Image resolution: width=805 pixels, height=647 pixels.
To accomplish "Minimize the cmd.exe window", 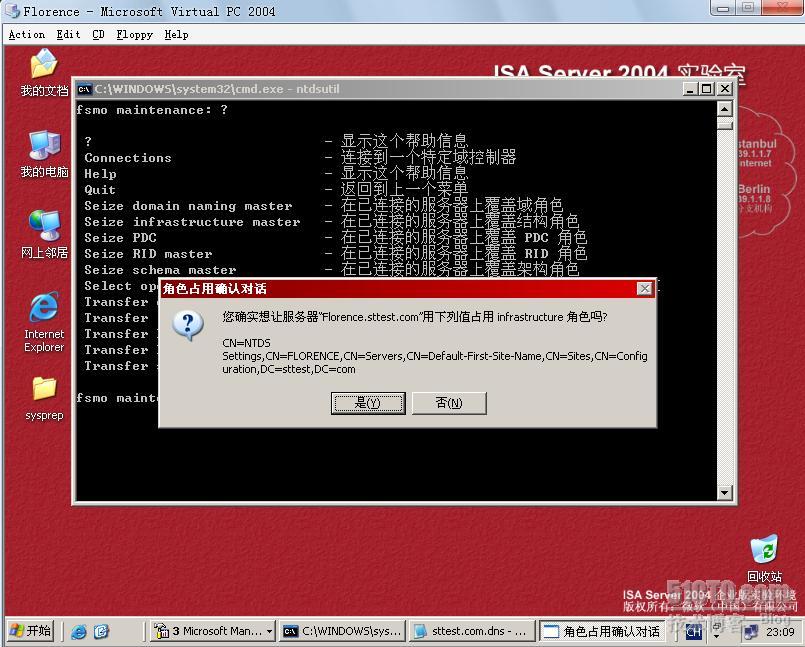I will (690, 89).
